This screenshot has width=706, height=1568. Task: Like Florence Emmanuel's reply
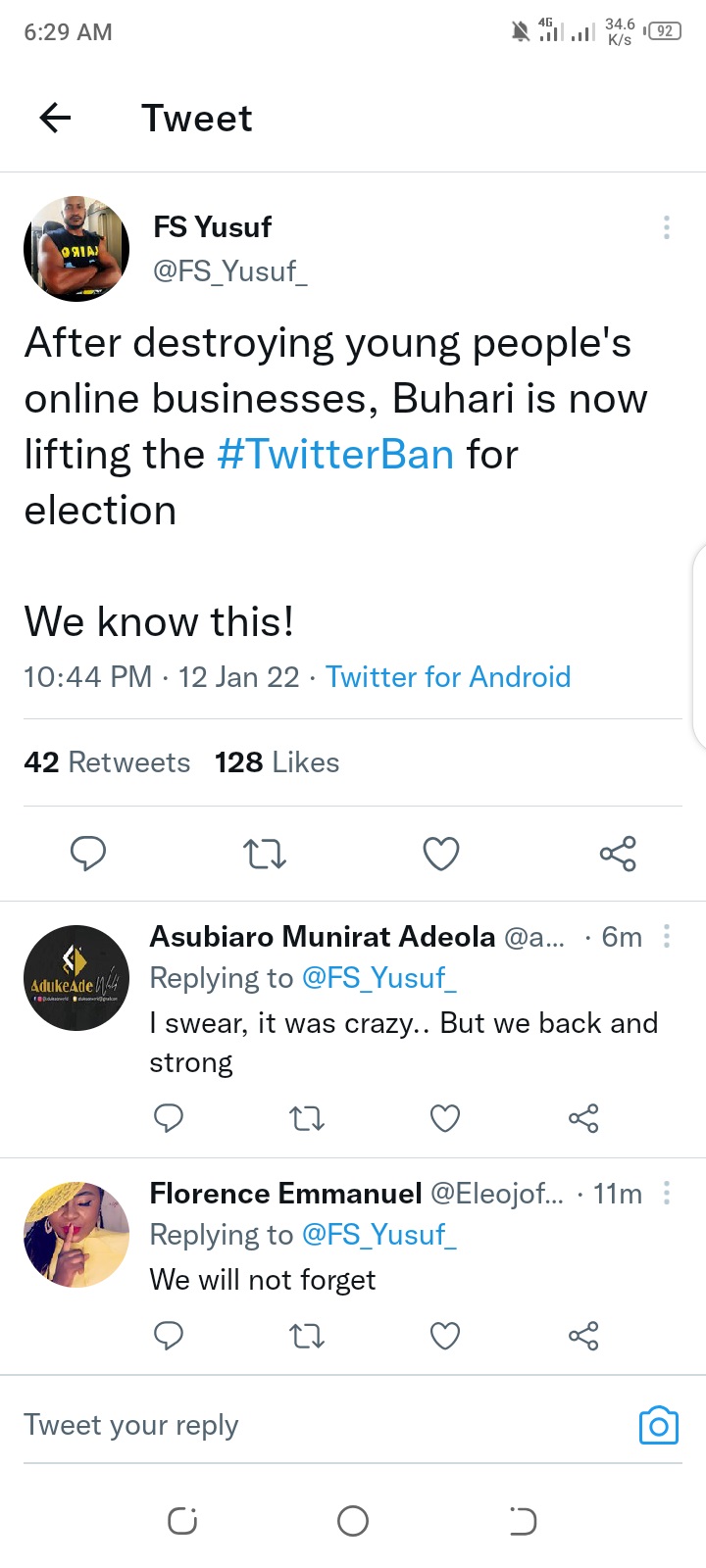pyautogui.click(x=445, y=1336)
